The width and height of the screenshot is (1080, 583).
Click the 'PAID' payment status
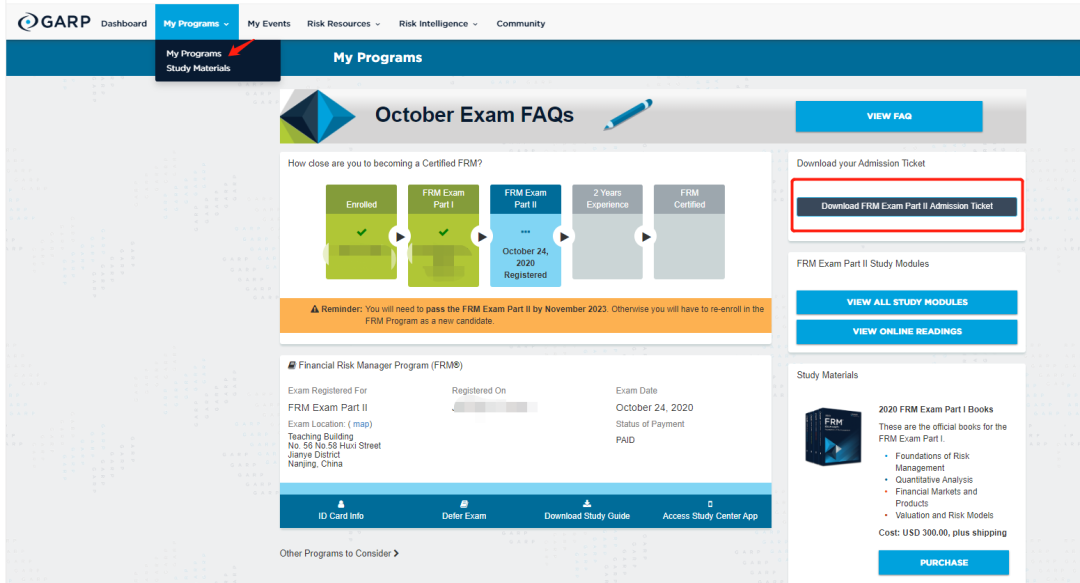625,440
